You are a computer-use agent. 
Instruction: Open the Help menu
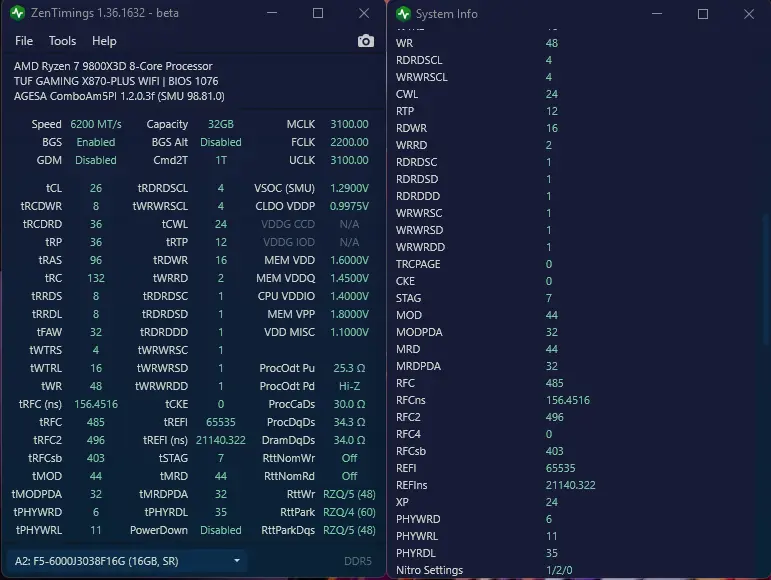pos(104,41)
